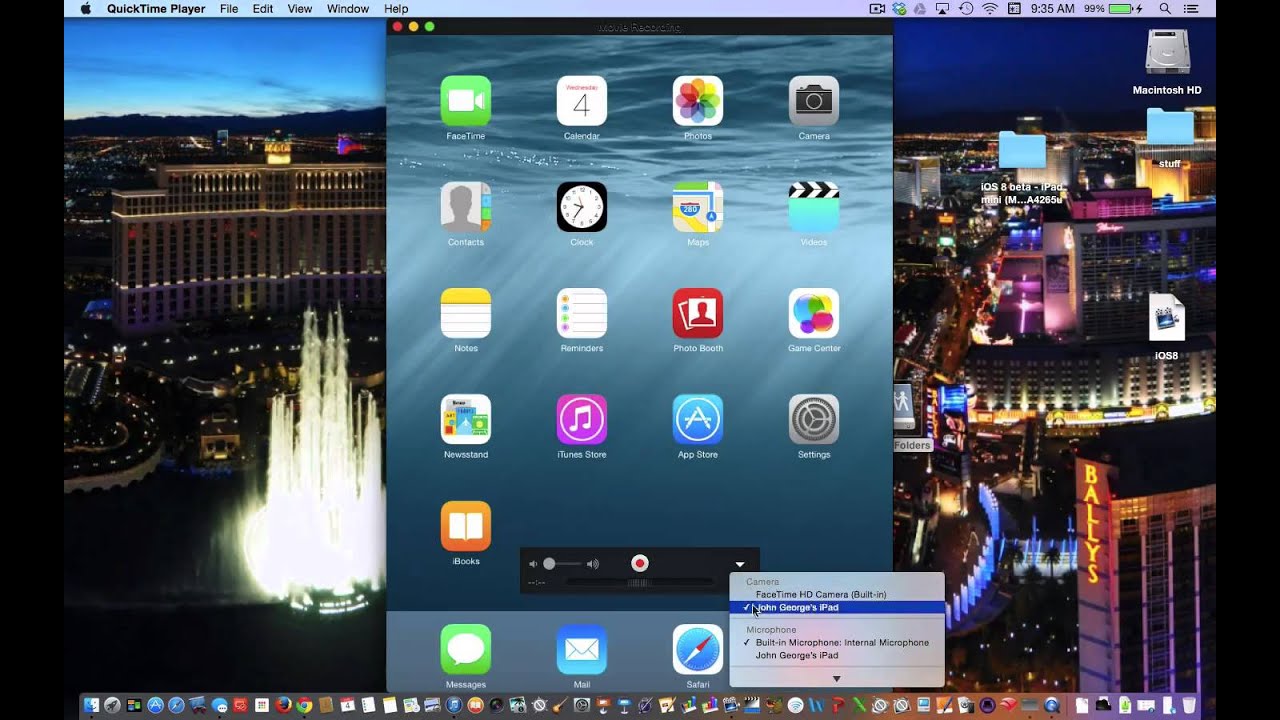
Task: Open Google Chrome from the Dock
Action: click(x=304, y=705)
